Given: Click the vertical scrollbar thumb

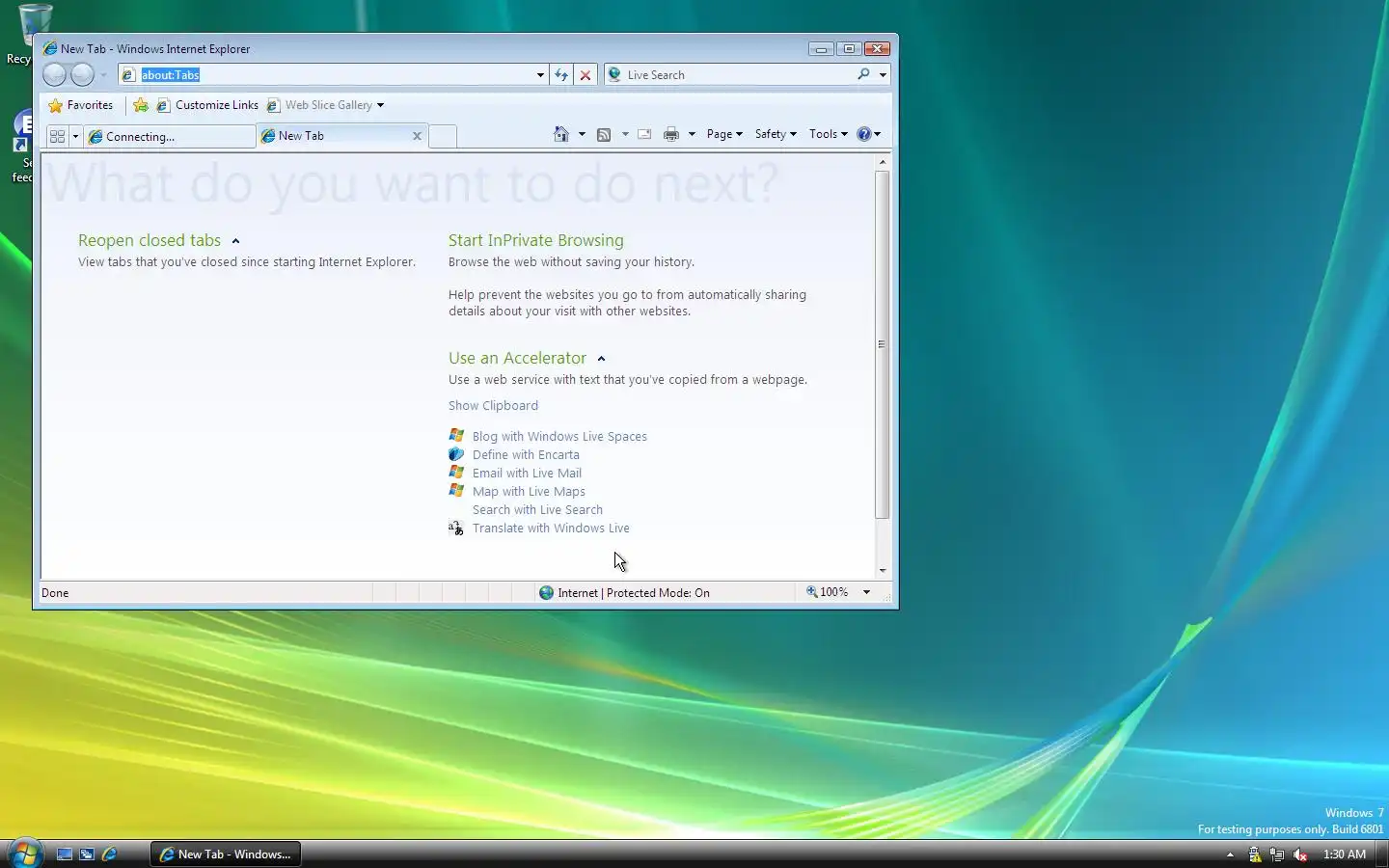Looking at the screenshot, I should click(x=882, y=345).
